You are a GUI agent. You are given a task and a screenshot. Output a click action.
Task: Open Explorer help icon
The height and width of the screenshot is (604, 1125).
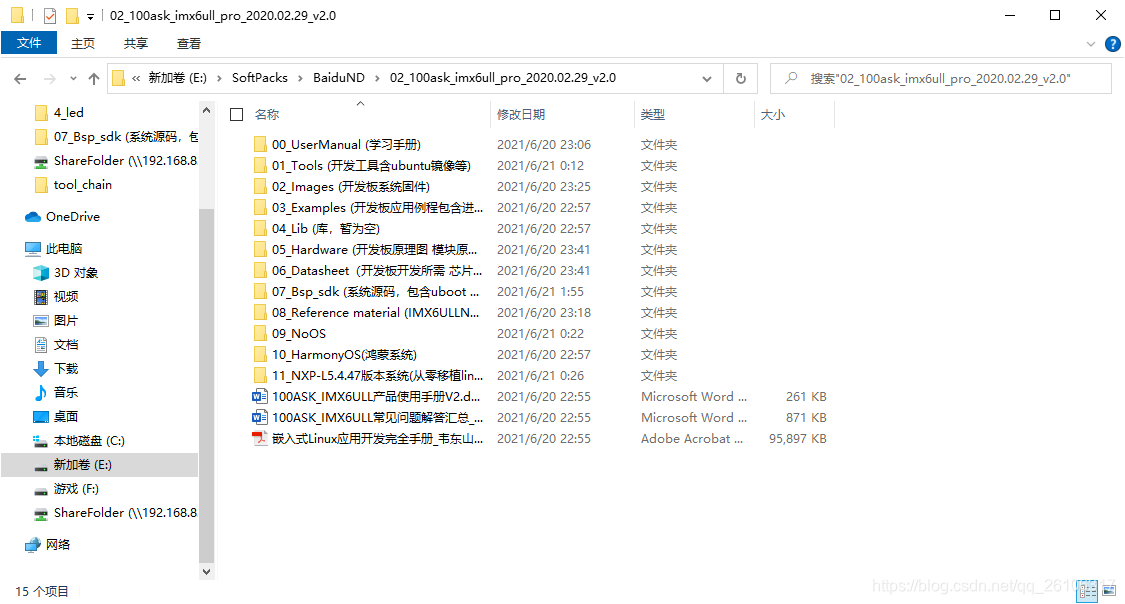coord(1113,44)
